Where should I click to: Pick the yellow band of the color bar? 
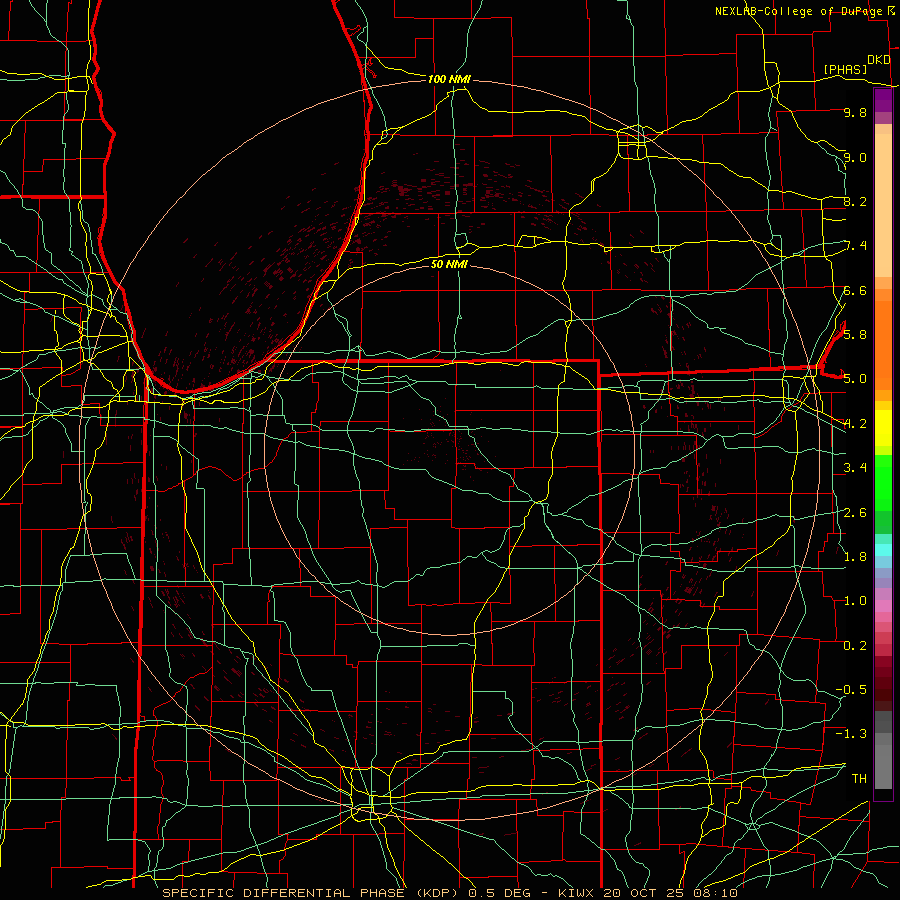click(883, 428)
